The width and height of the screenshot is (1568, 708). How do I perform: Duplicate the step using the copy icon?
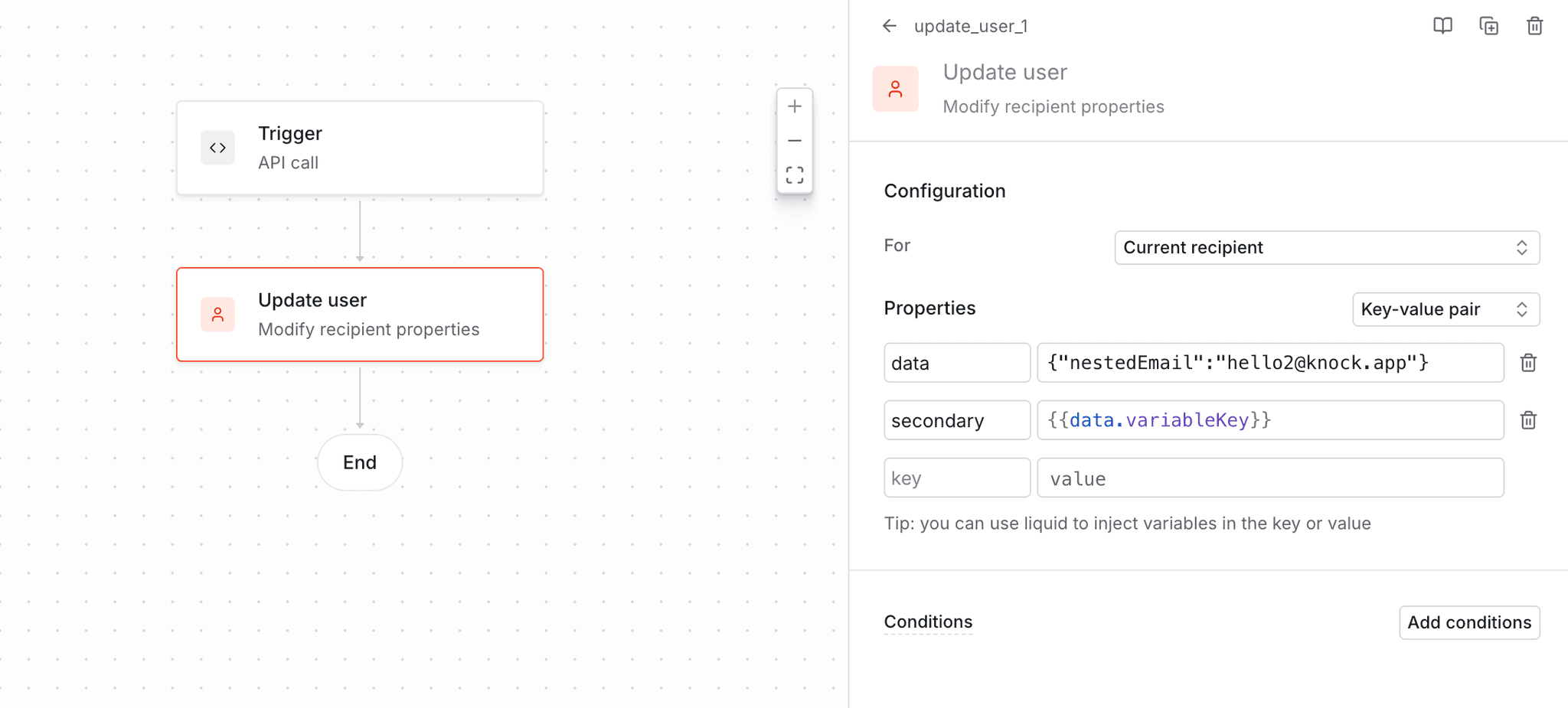click(1488, 25)
